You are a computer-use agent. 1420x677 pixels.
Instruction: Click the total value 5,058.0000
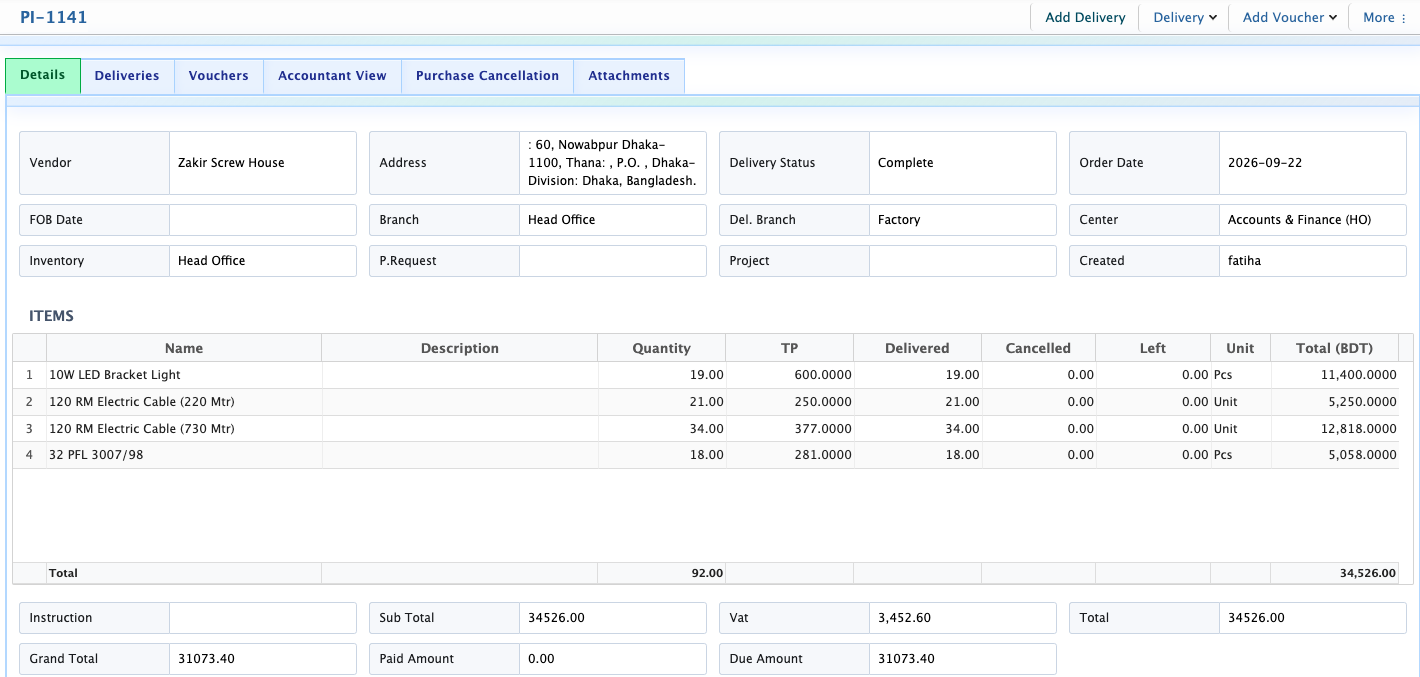click(1362, 455)
